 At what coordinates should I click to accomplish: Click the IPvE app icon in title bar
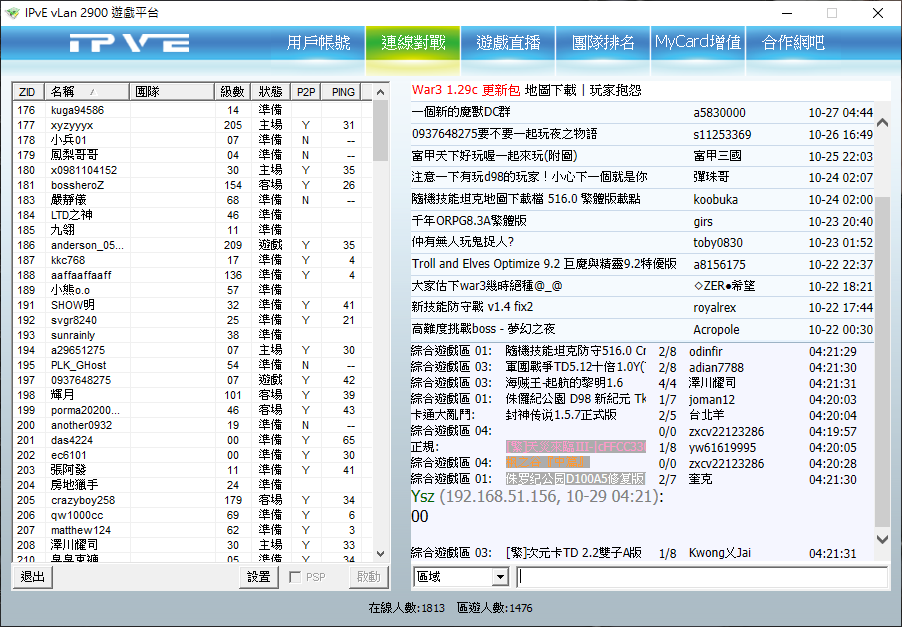pyautogui.click(x=13, y=13)
